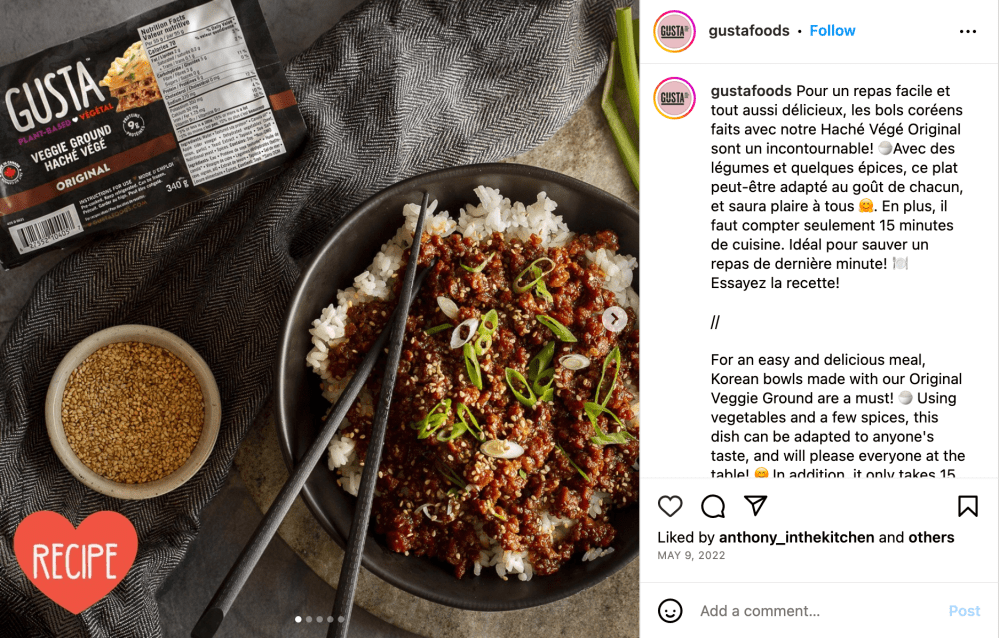Open the emoji picker smiley icon
The height and width of the screenshot is (638, 999).
[x=670, y=611]
